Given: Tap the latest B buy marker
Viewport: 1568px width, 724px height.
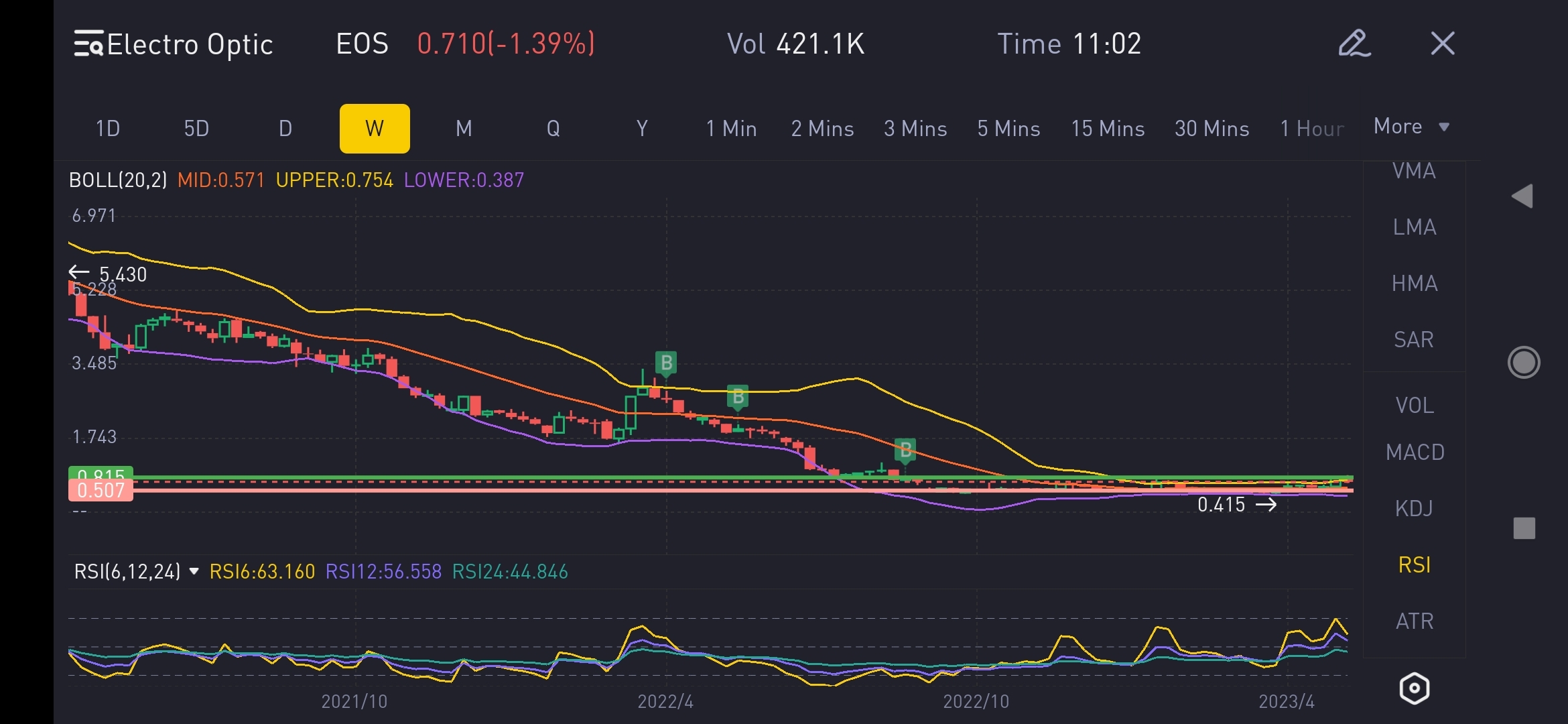Looking at the screenshot, I should pyautogui.click(x=905, y=450).
